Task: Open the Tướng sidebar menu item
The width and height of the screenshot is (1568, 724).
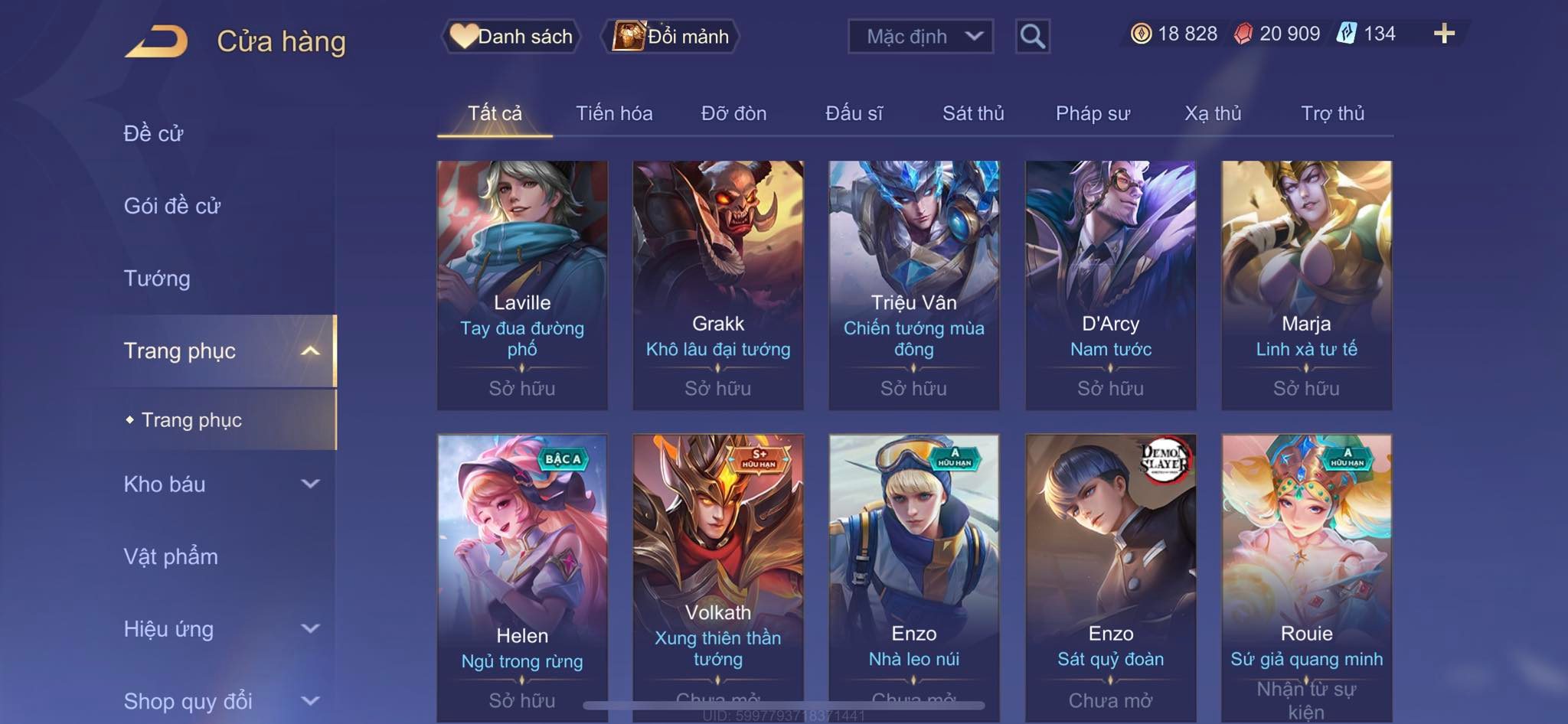Action: pyautogui.click(x=157, y=279)
